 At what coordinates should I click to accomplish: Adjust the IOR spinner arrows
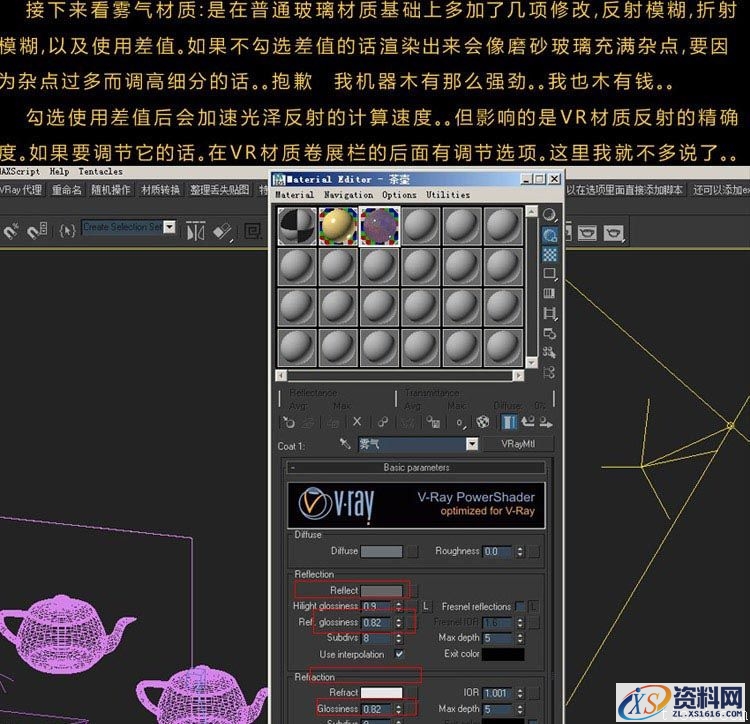(x=520, y=693)
